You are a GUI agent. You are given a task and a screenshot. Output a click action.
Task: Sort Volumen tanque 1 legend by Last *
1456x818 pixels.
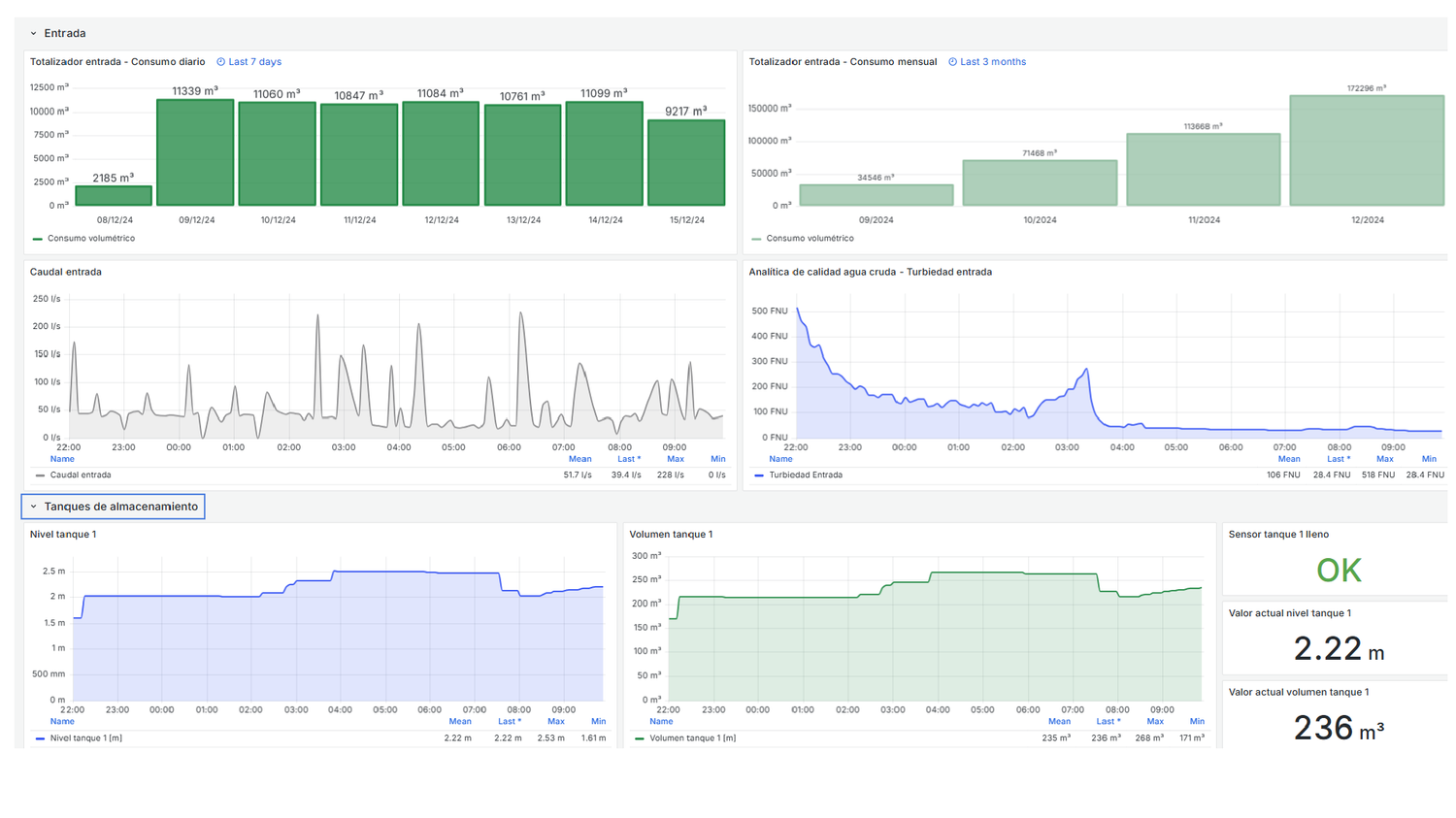1109,722
